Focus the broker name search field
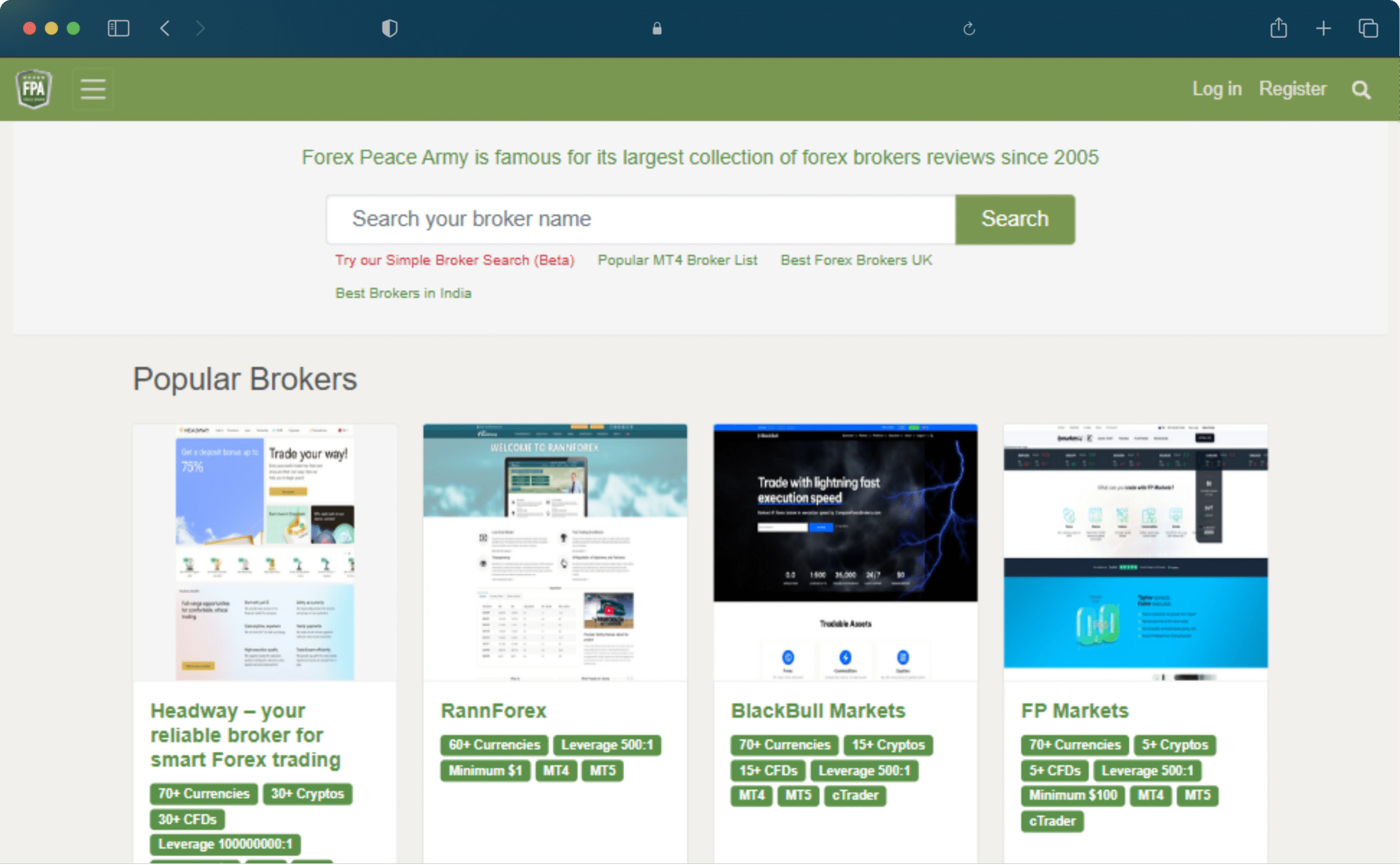 [641, 219]
